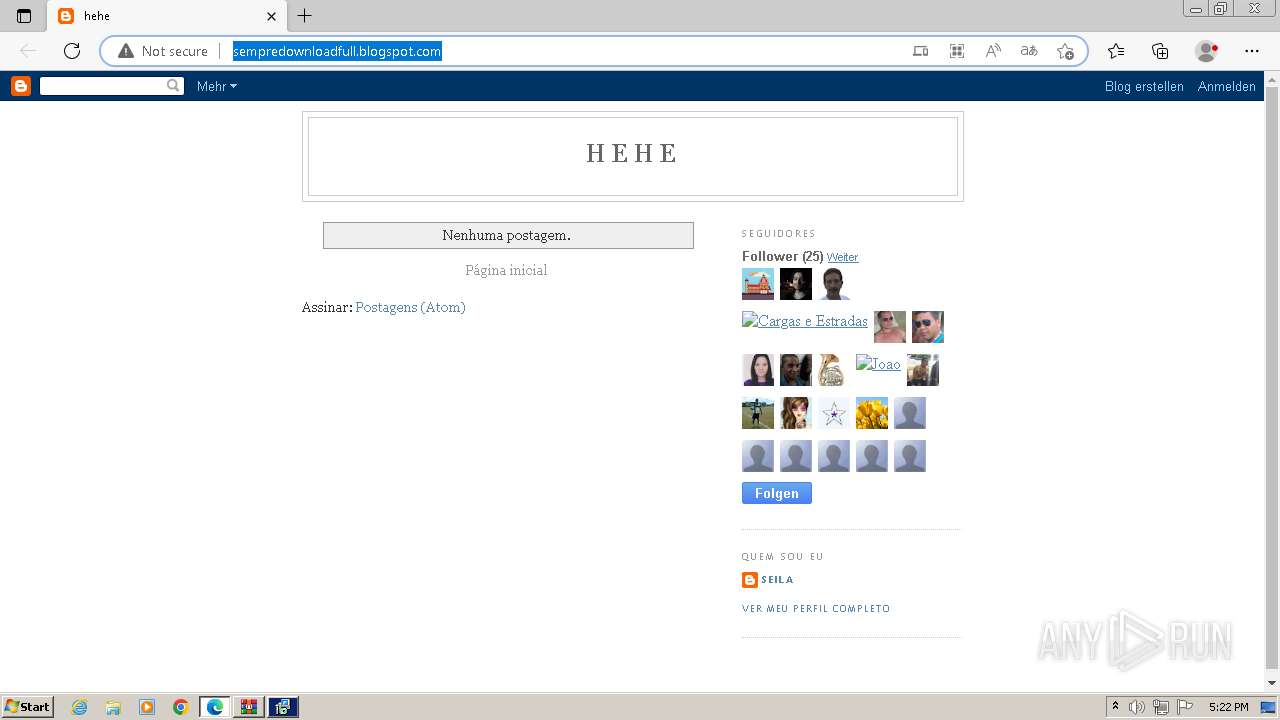Select the hehe browser tab
The width and height of the screenshot is (1280, 720).
point(167,16)
